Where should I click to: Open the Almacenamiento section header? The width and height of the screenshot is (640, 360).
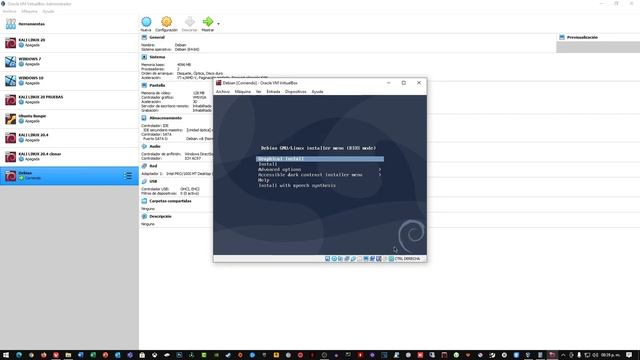[x=165, y=118]
